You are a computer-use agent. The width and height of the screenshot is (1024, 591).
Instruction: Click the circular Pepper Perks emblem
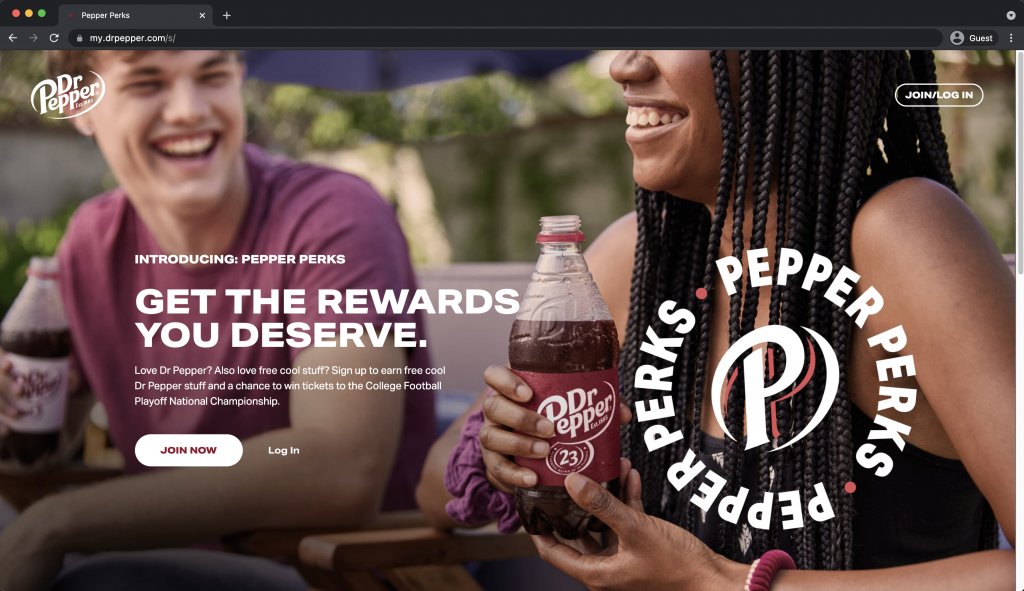pos(776,389)
